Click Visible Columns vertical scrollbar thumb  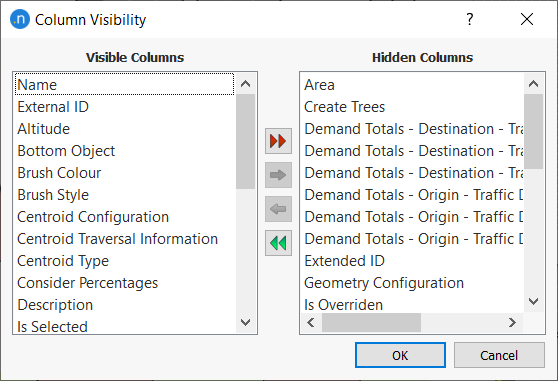[x=246, y=142]
